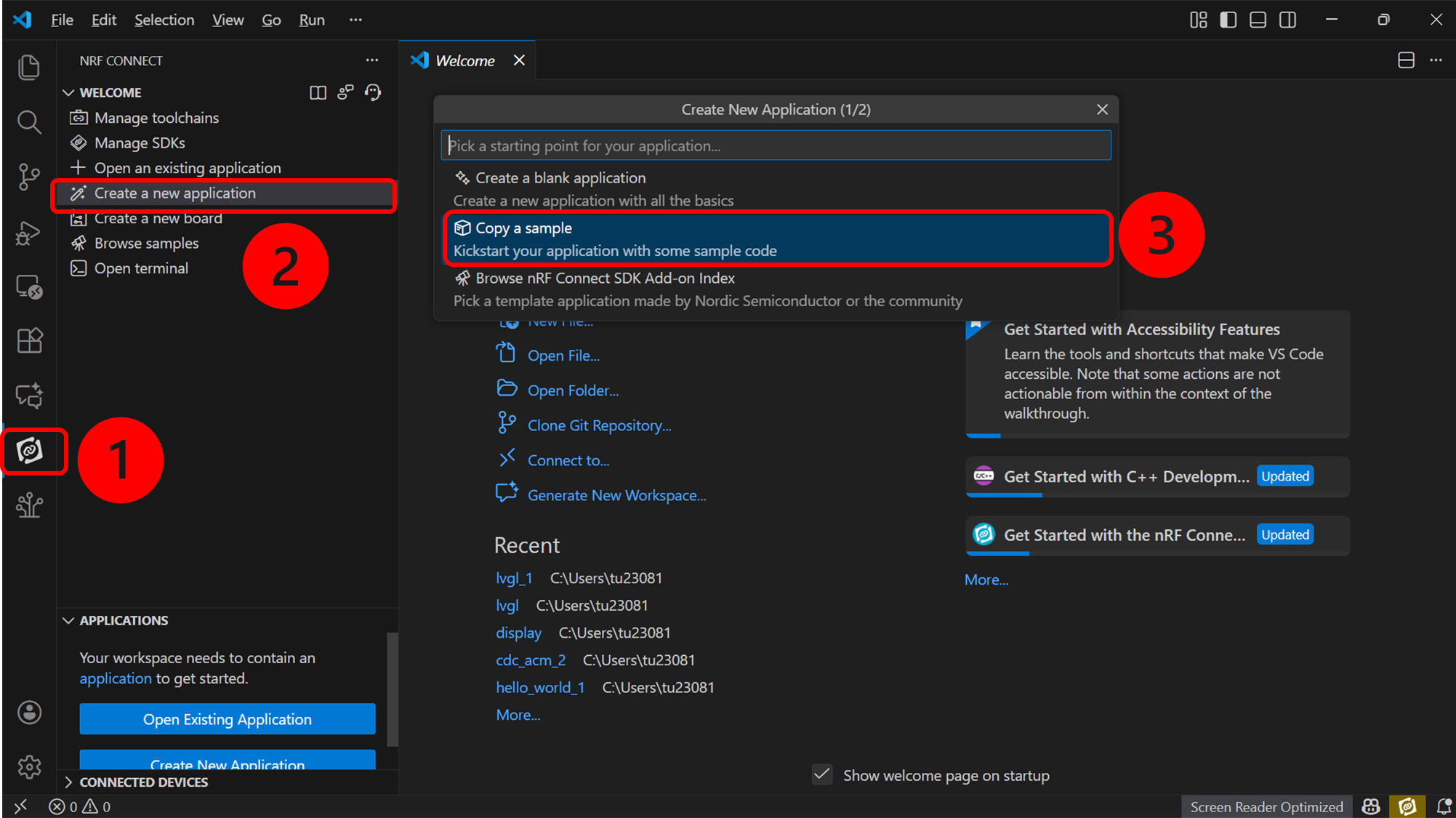
Task: Open the Selection menu
Action: pos(164,20)
